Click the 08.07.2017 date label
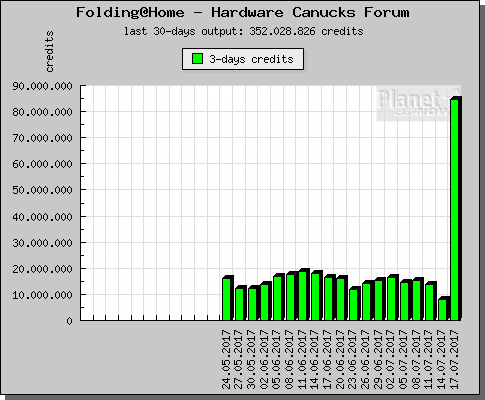Image resolution: width=485 pixels, height=400 pixels. point(416,360)
